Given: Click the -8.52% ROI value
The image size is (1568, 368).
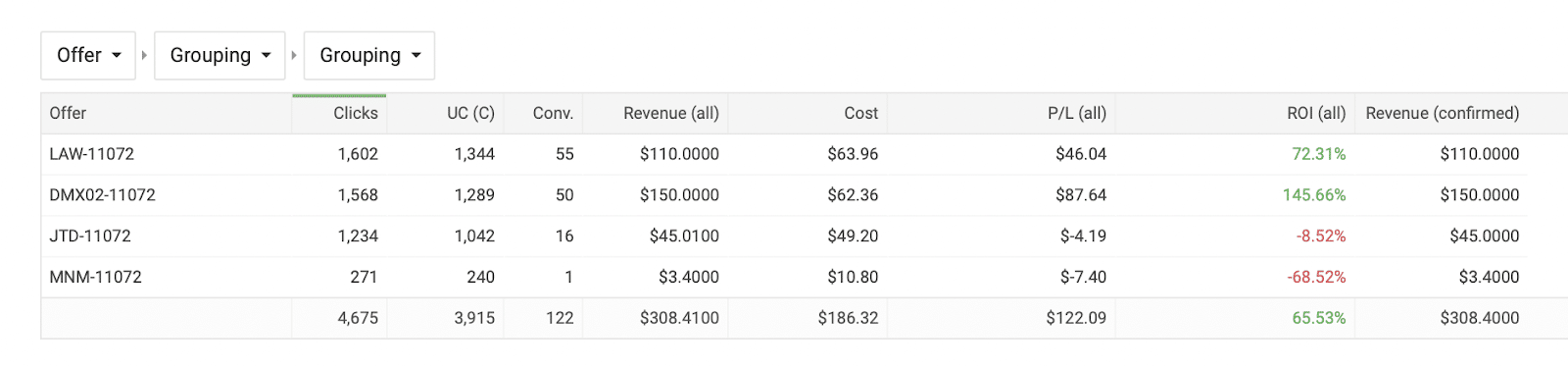Looking at the screenshot, I should [1321, 237].
